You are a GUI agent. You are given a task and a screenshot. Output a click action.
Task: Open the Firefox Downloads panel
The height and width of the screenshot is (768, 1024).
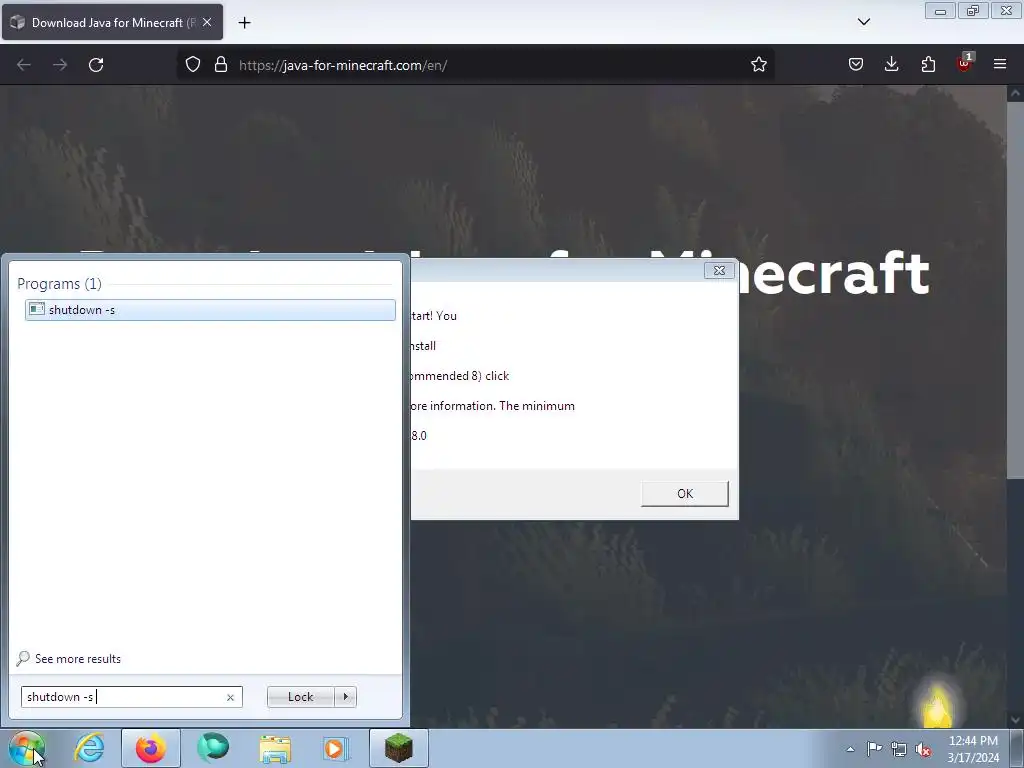[891, 64]
